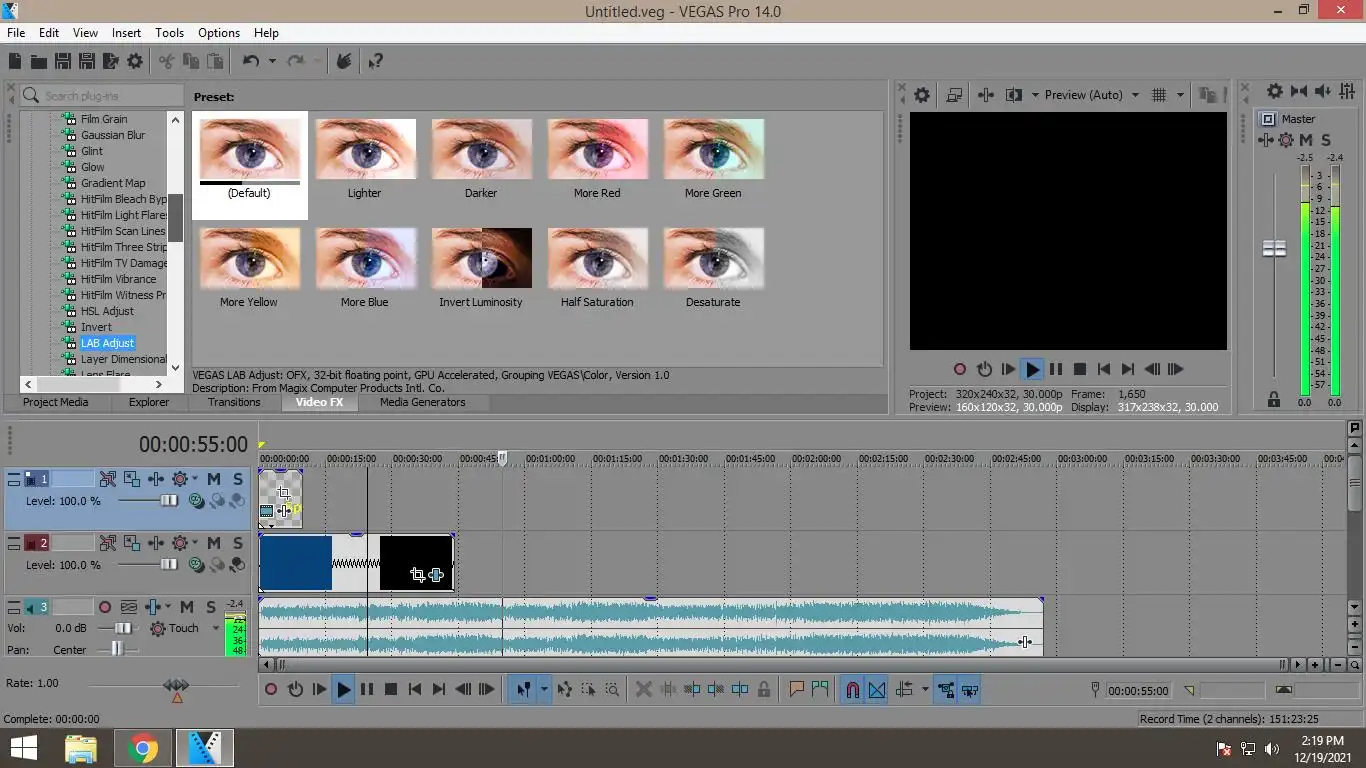Insert a region from the edit toolbar
Image resolution: width=1366 pixels, height=768 pixels.
click(820, 689)
